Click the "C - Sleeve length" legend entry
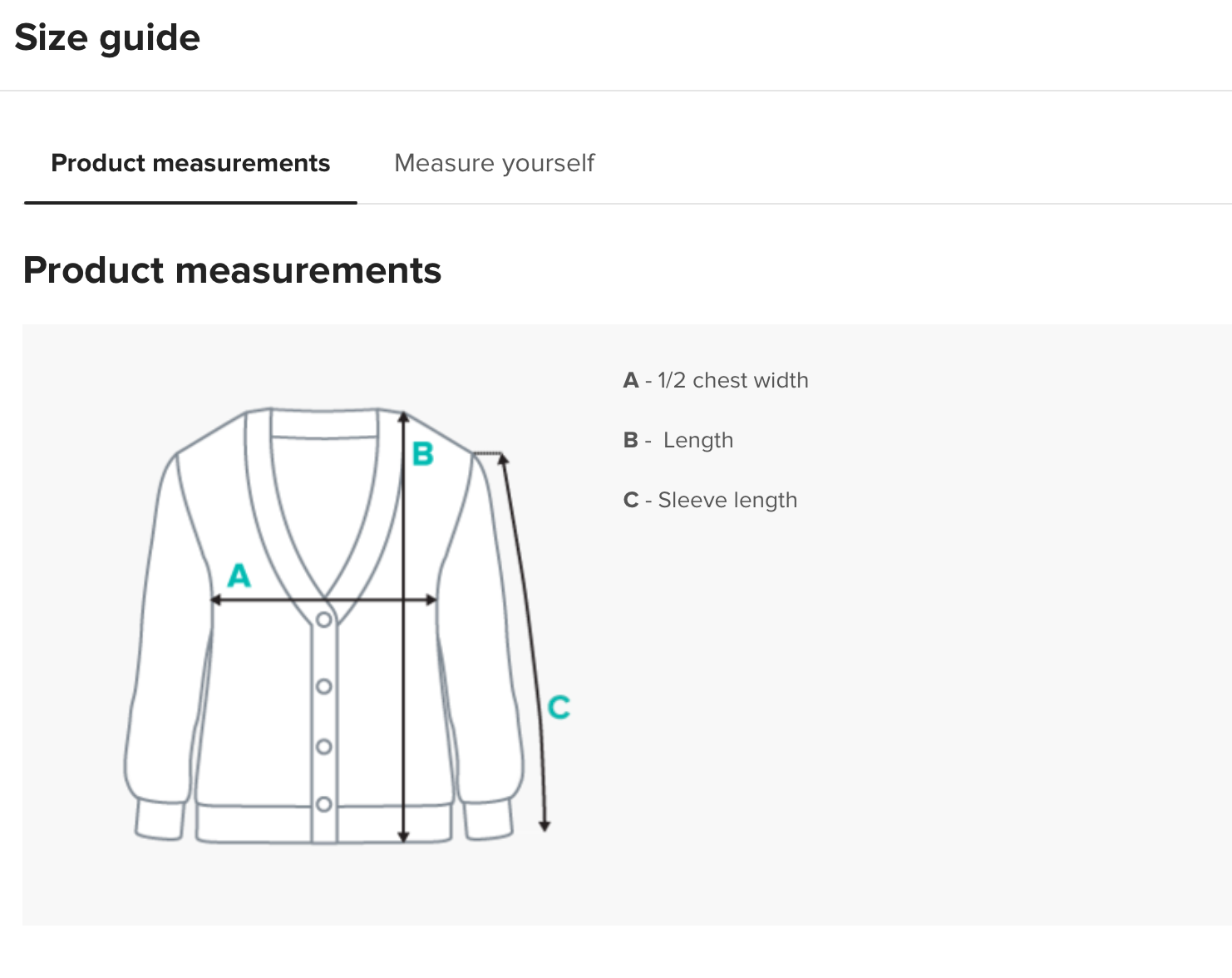Screen dimensions: 1232x978 (x=710, y=500)
